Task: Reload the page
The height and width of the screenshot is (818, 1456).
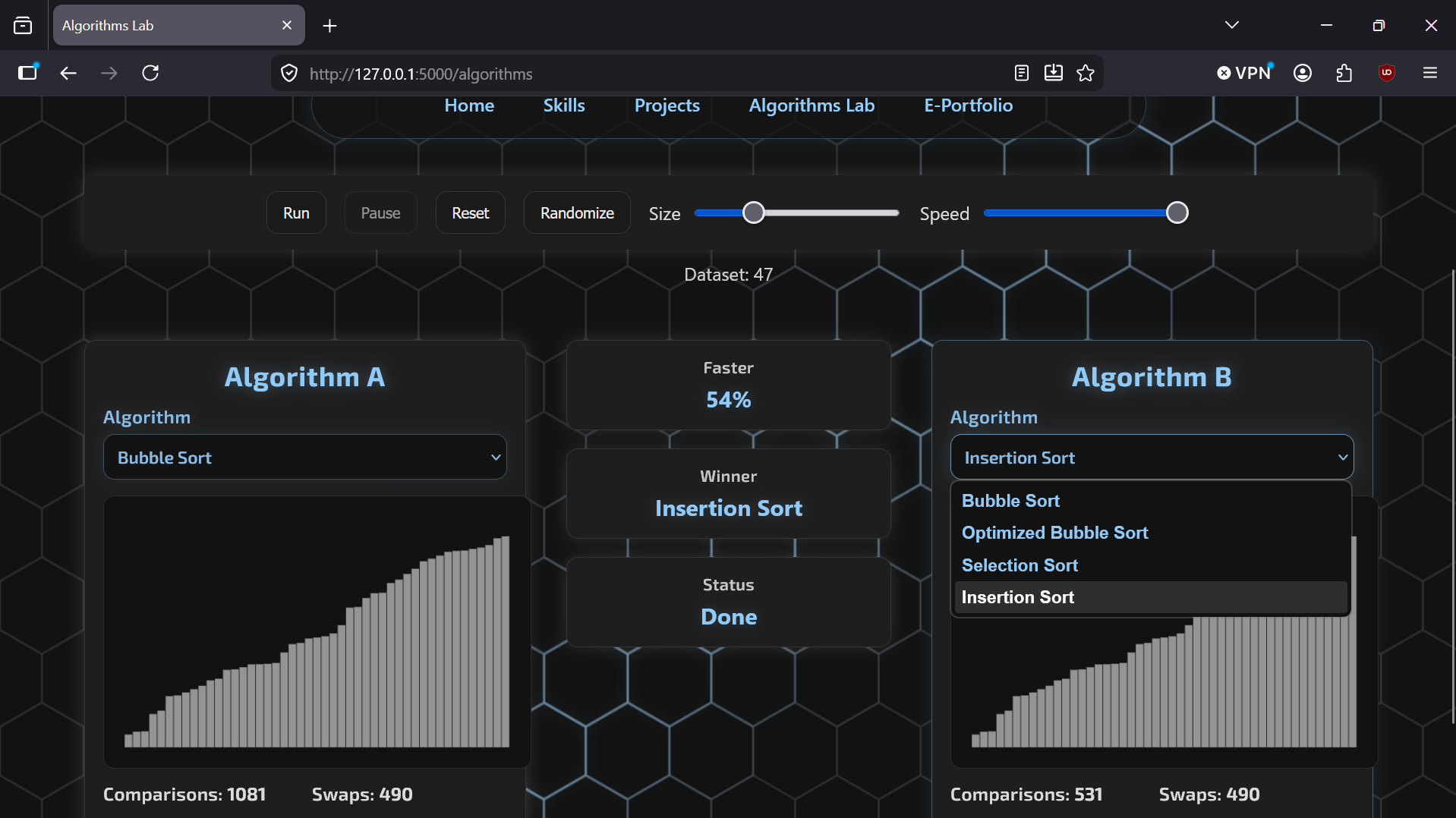Action: (150, 73)
